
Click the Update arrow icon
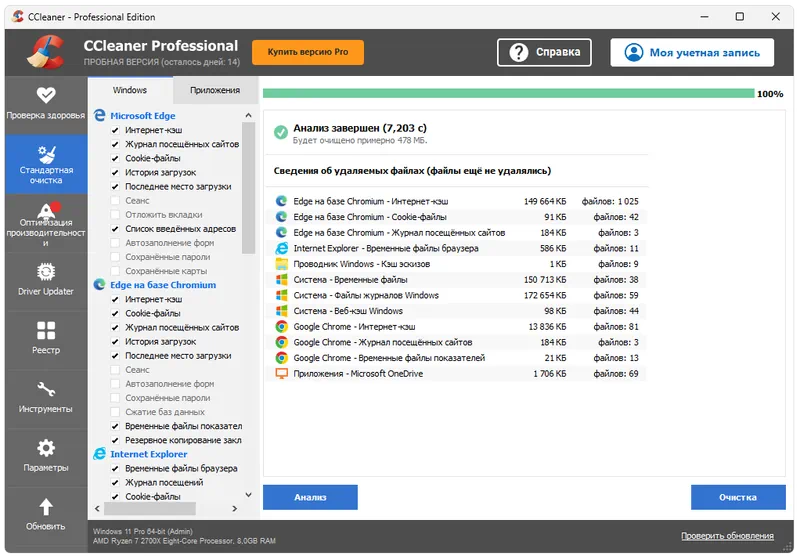[x=46, y=507]
